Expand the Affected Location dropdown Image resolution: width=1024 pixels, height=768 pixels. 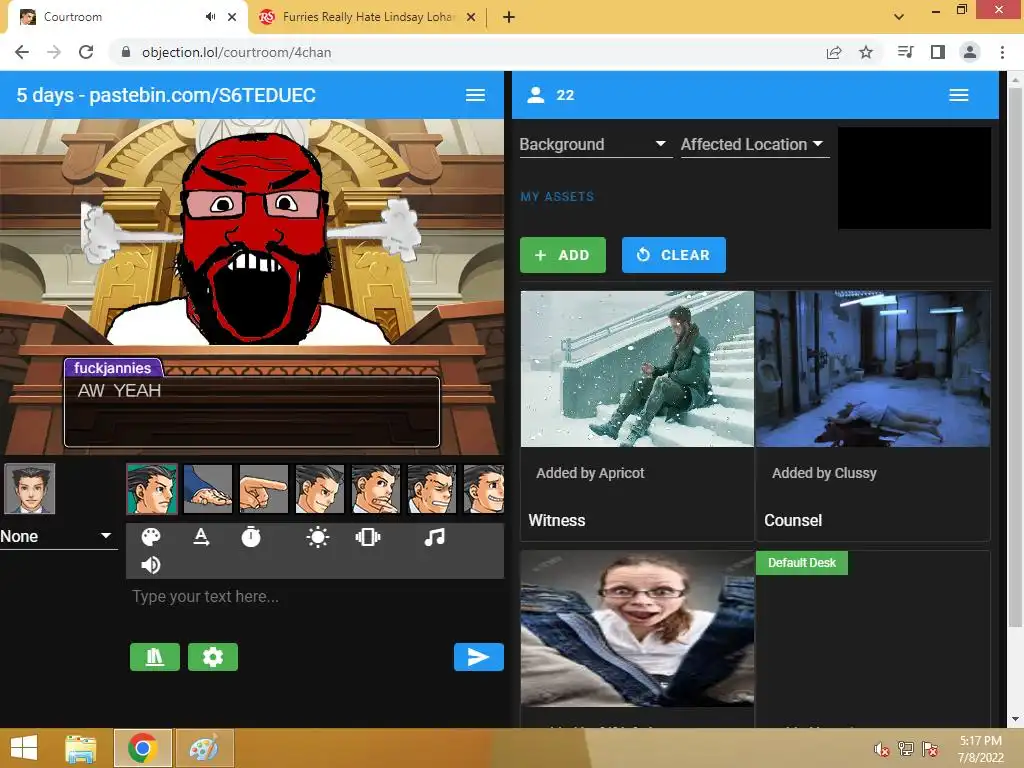[754, 144]
